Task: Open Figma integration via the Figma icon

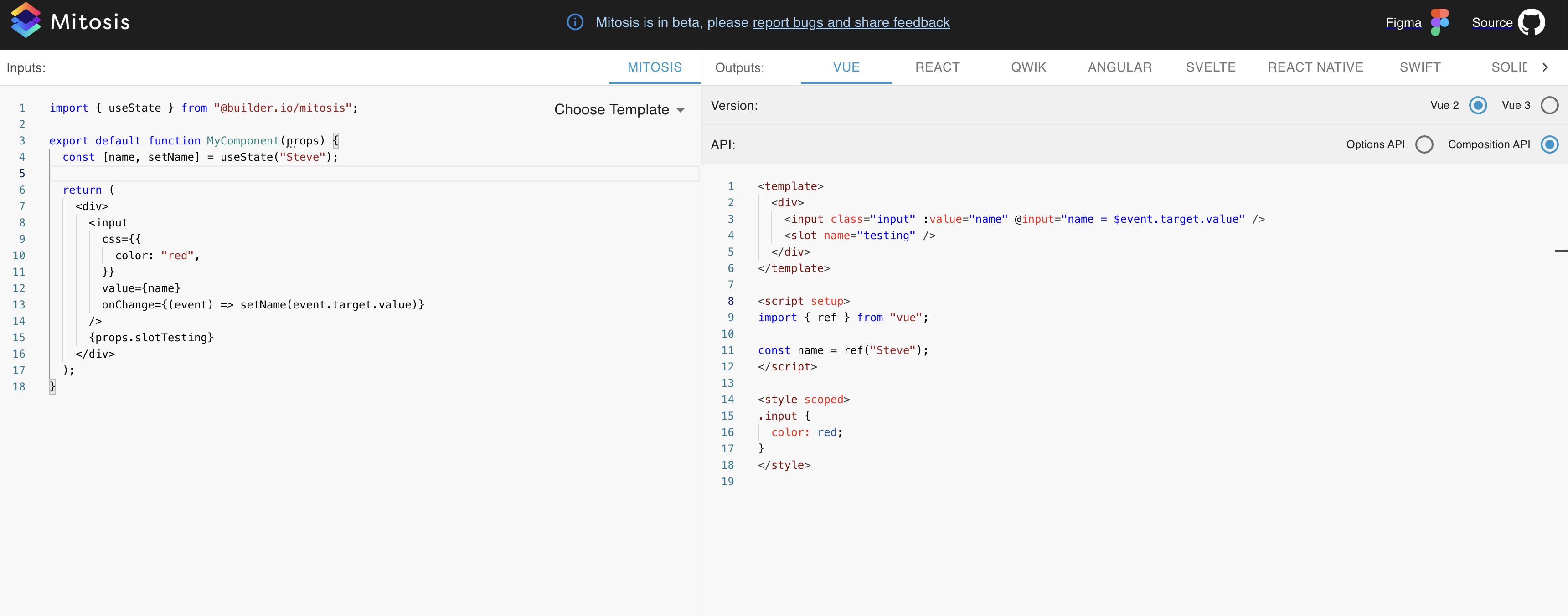Action: coord(1440,22)
